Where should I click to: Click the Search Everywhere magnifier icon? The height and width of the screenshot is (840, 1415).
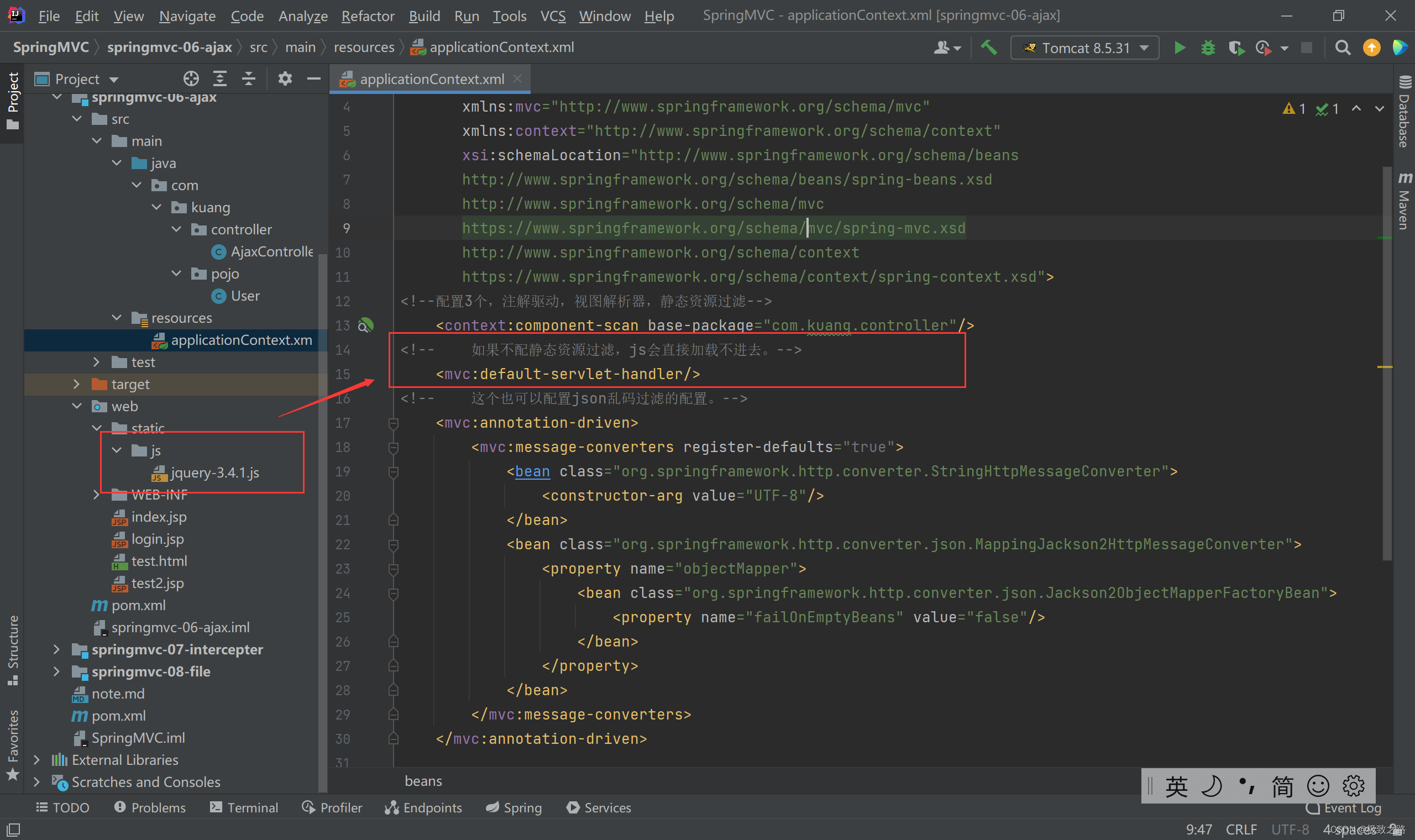pyautogui.click(x=1343, y=48)
